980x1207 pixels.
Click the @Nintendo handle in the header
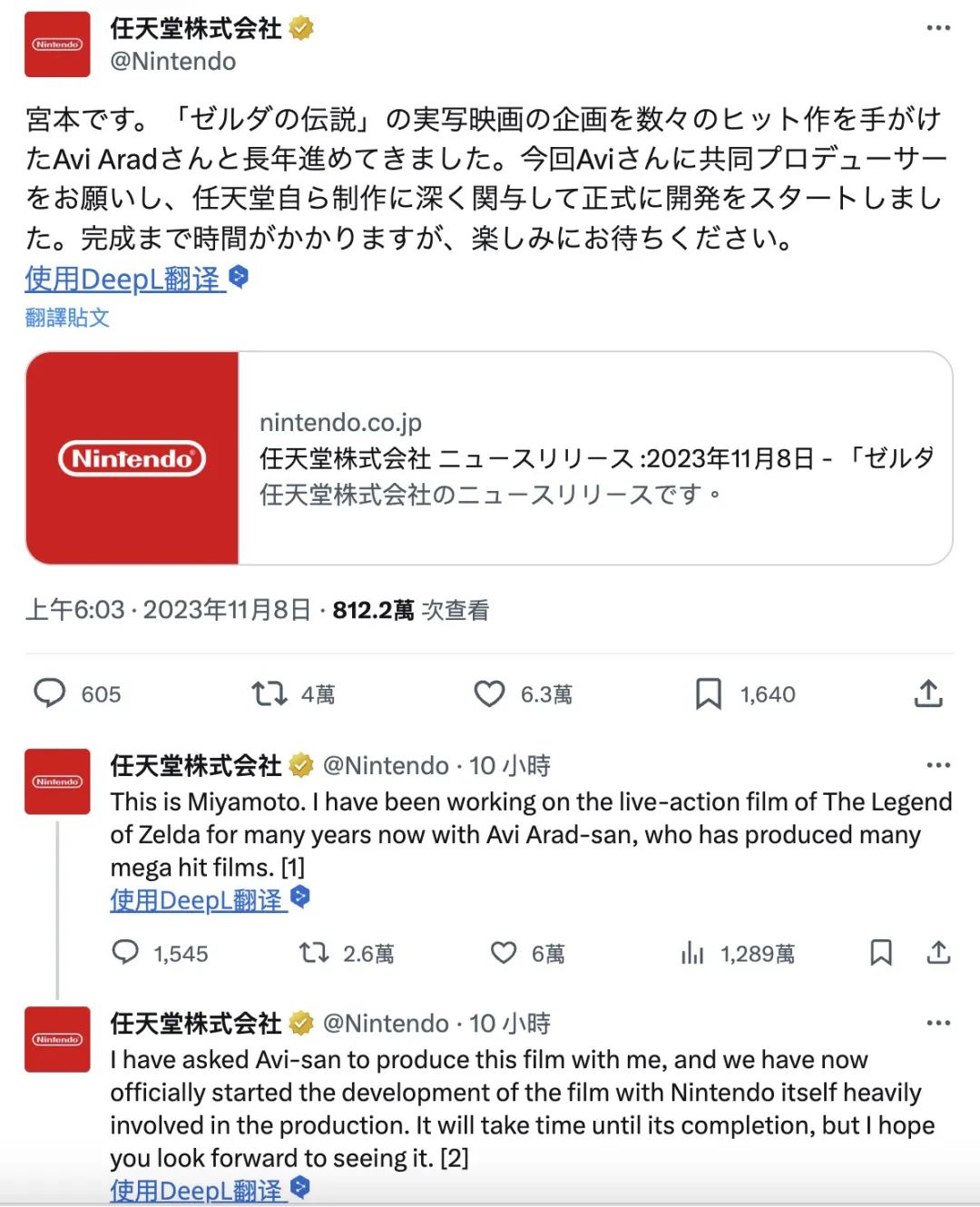173,62
